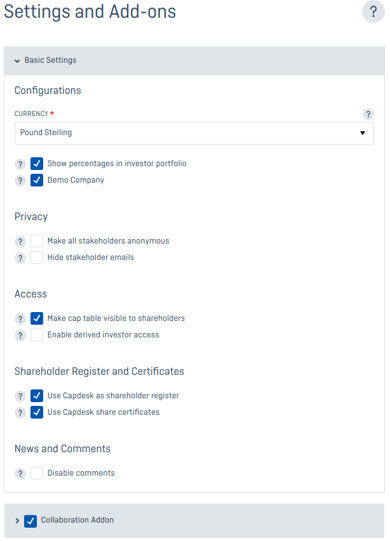390x541 pixels.
Task: Click the Collaboration Addon label
Action: [77, 520]
